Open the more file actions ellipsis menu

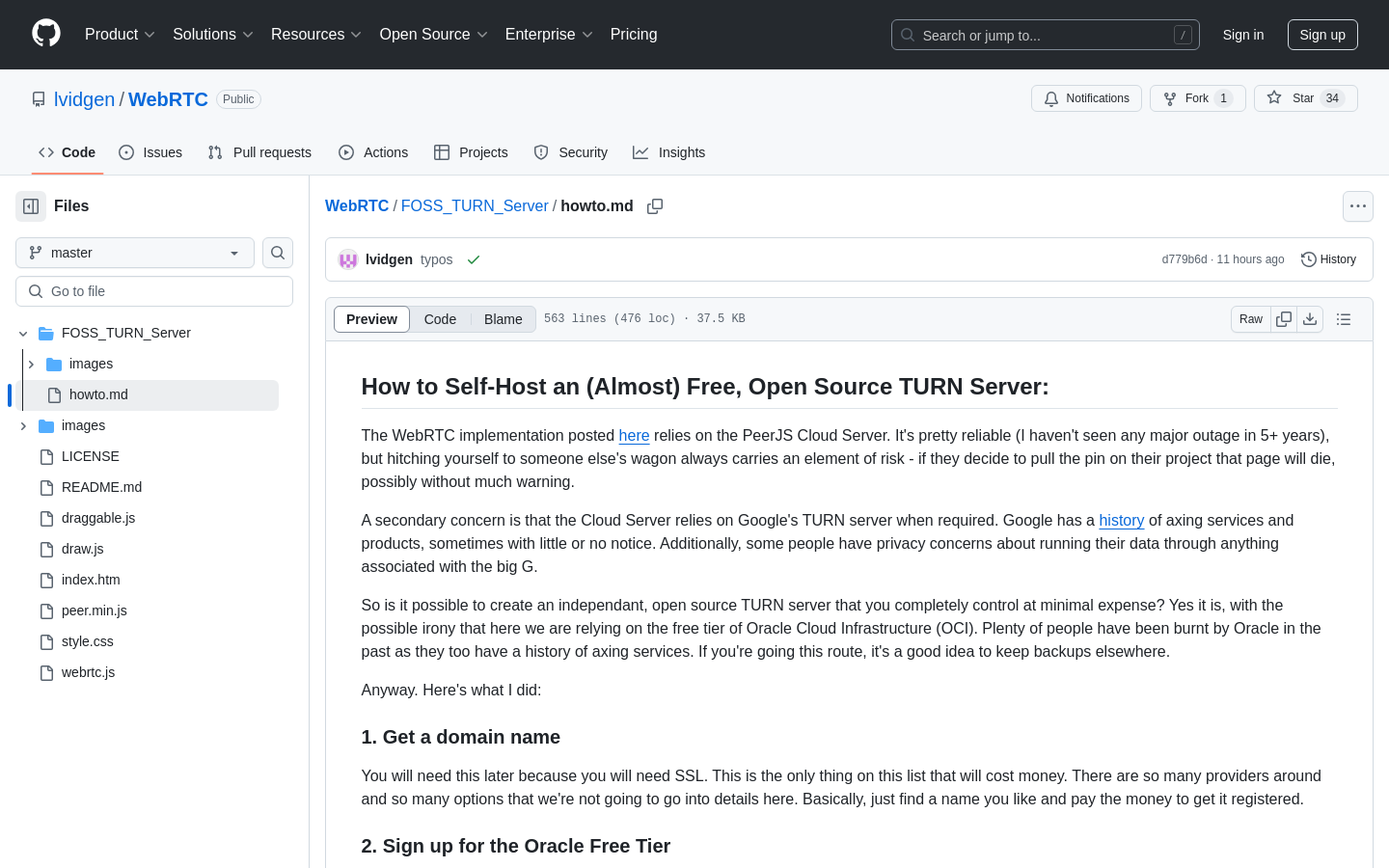click(1358, 206)
